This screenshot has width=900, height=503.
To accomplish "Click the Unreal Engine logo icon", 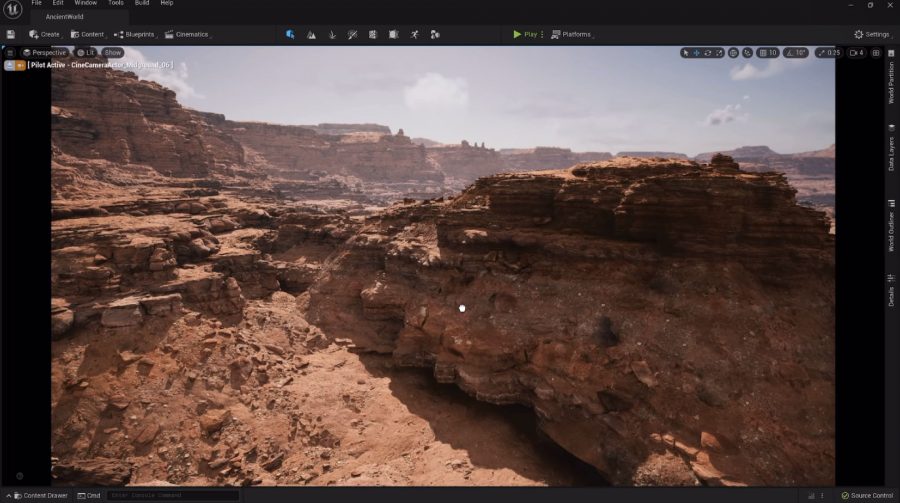I will (x=13, y=9).
